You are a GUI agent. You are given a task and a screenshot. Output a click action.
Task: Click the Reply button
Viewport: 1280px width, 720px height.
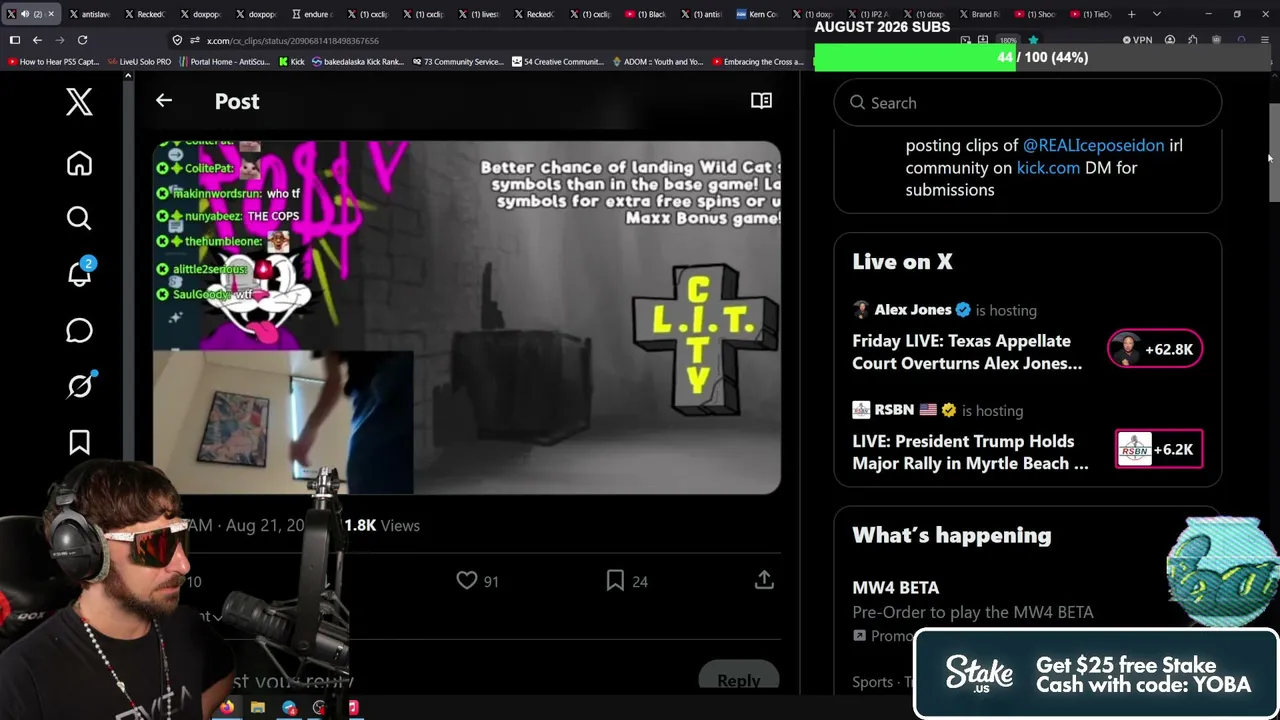pyautogui.click(x=738, y=679)
